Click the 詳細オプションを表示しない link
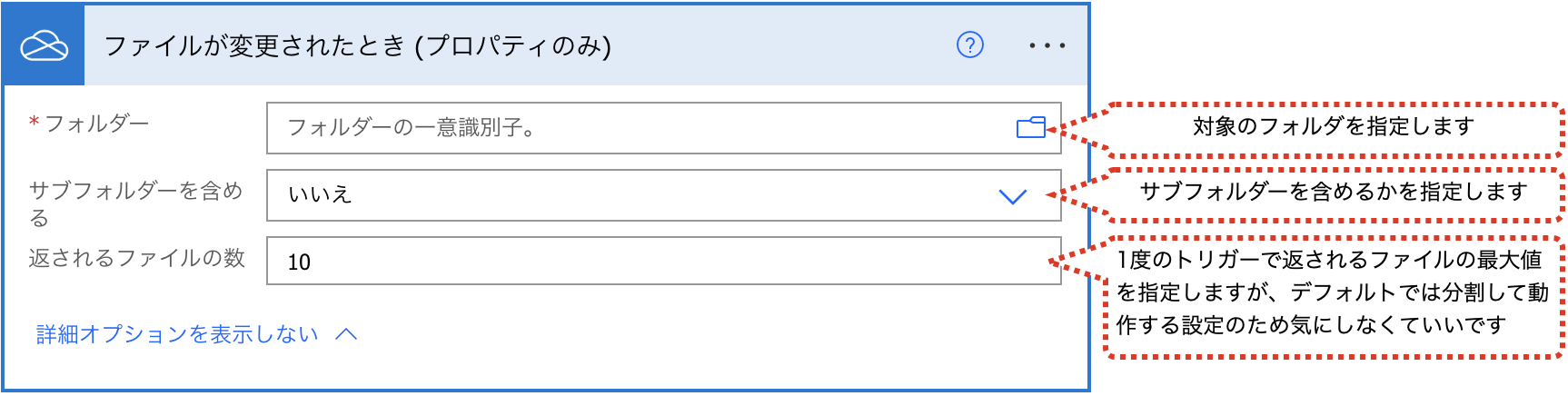Screen dimensions: 1568x396 (177, 334)
